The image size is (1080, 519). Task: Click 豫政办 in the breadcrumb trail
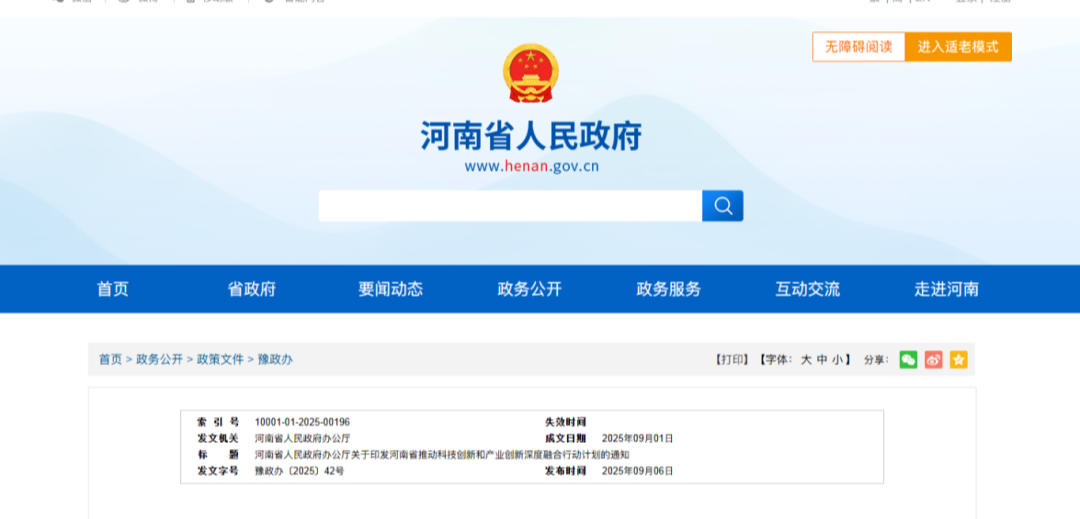276,359
